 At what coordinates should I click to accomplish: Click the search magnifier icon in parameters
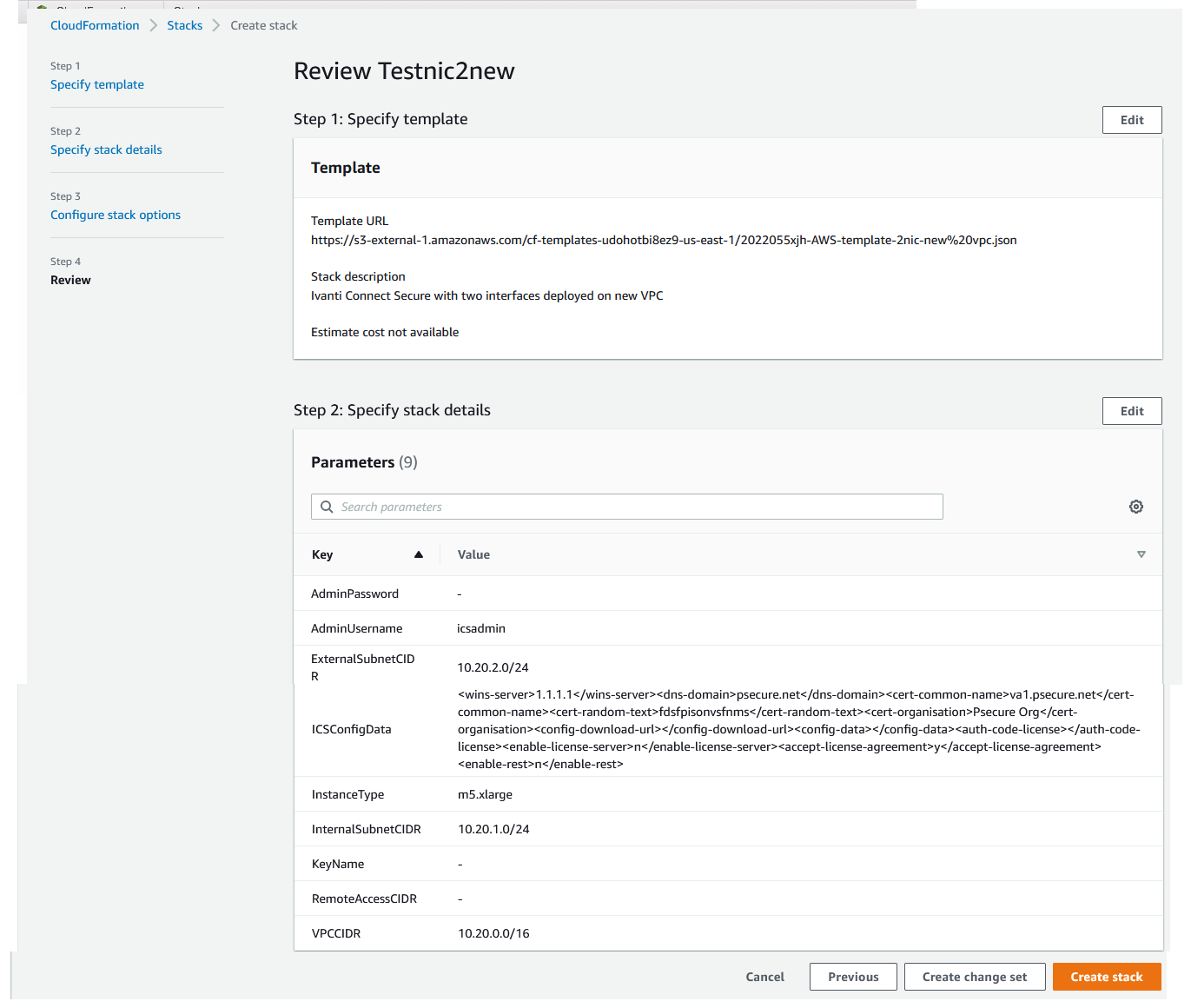(x=327, y=507)
